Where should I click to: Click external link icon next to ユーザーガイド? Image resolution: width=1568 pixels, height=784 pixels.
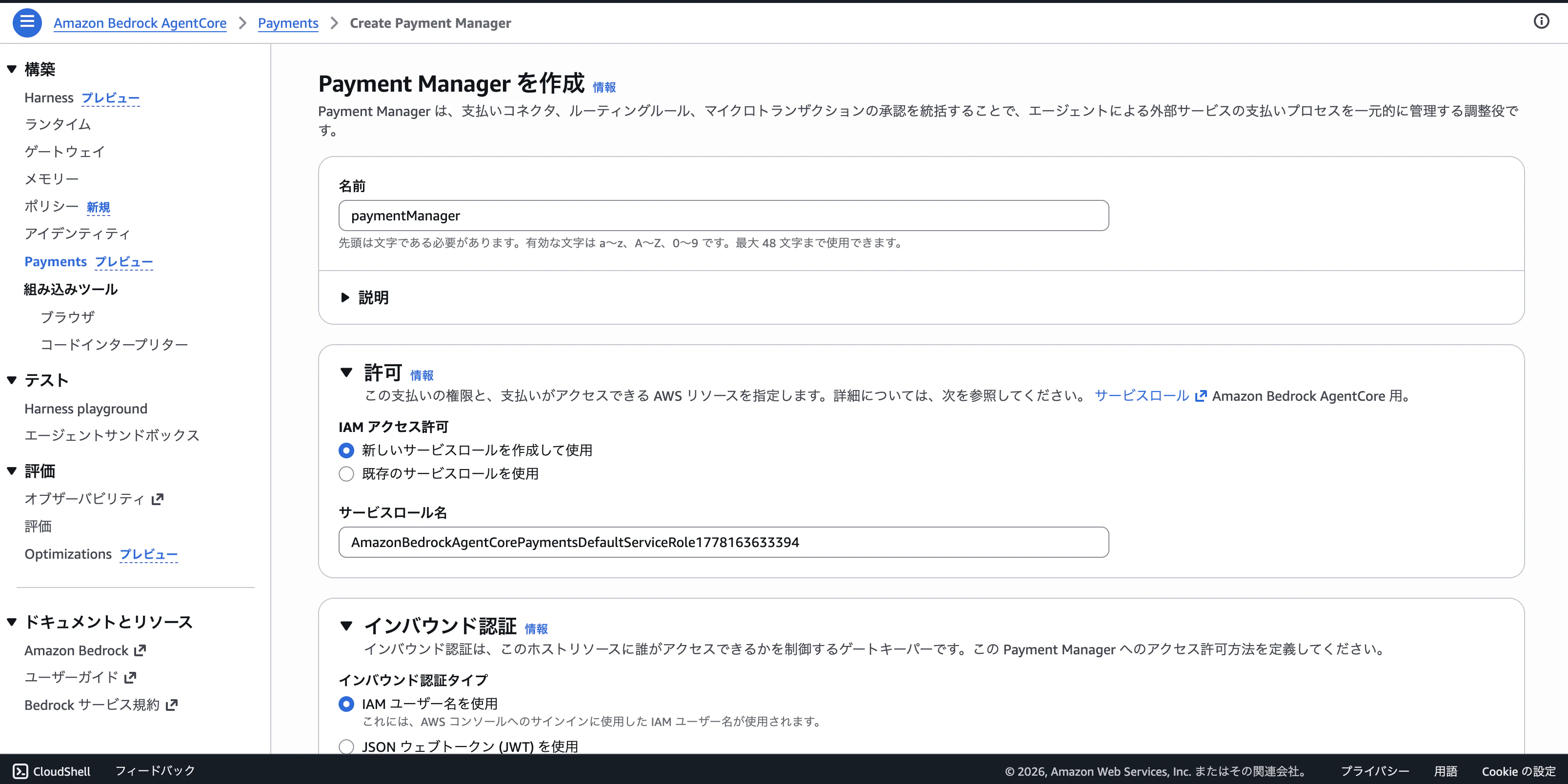130,677
